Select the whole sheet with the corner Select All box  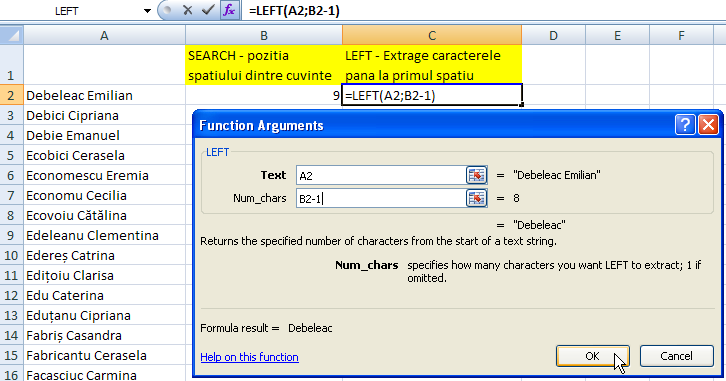click(x=12, y=35)
